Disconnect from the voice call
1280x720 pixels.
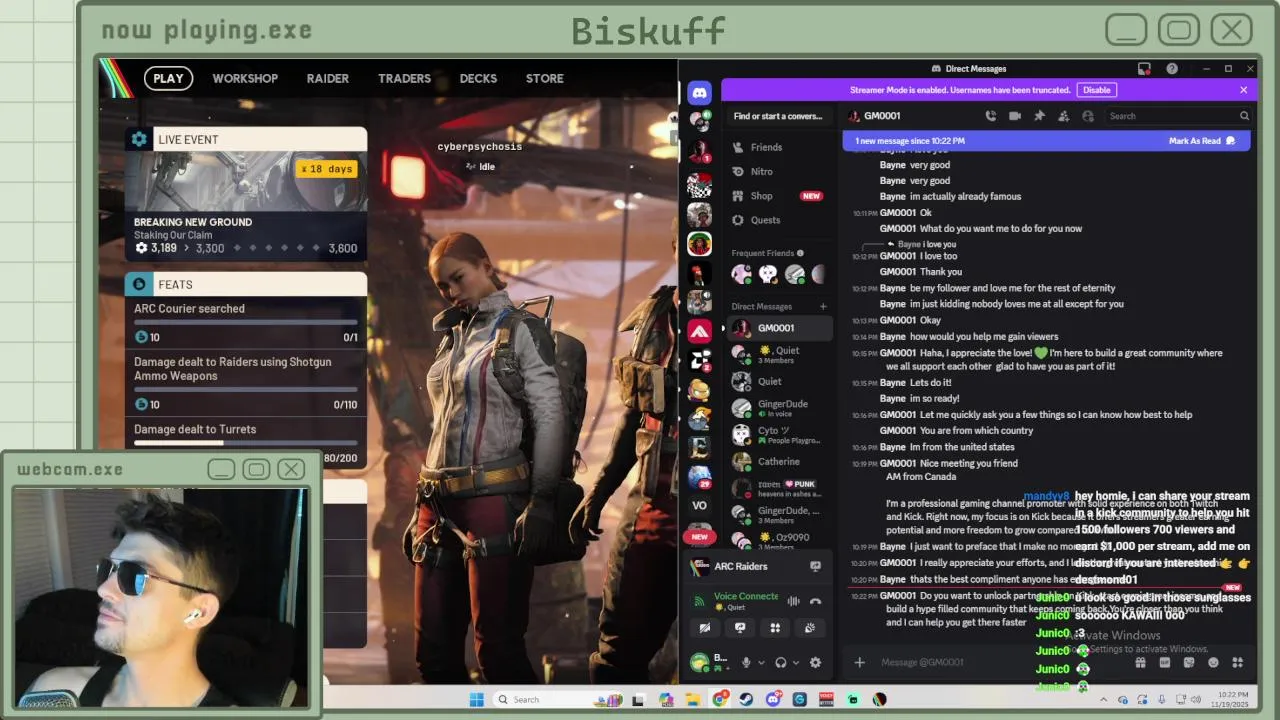point(815,601)
